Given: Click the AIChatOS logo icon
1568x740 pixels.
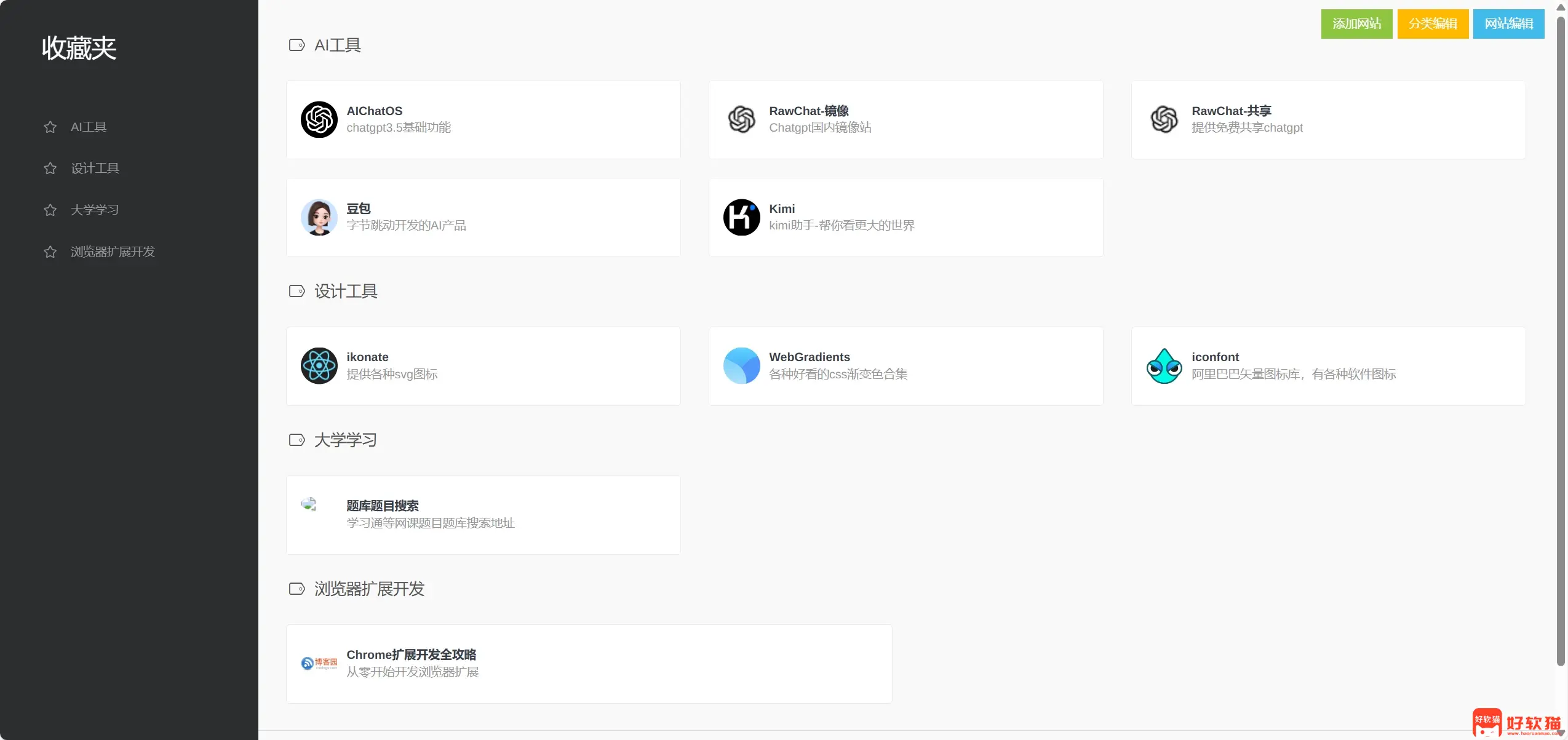Looking at the screenshot, I should [x=319, y=119].
